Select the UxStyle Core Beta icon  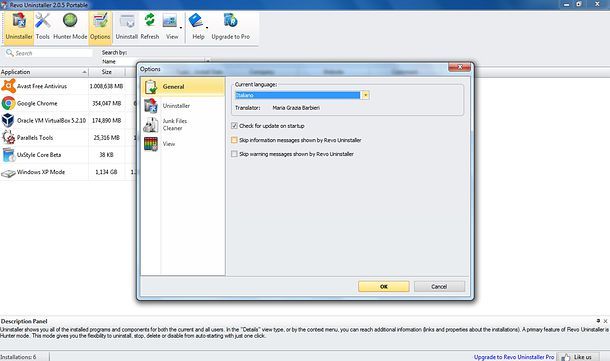tap(8, 154)
